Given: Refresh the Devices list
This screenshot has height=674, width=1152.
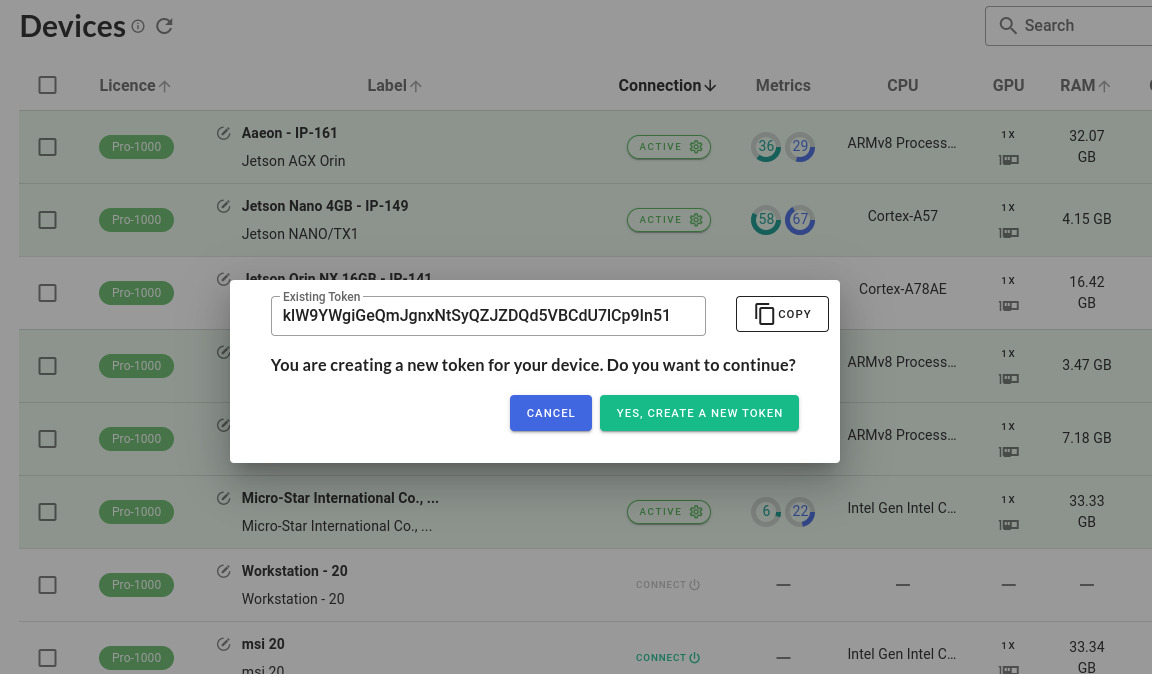Looking at the screenshot, I should point(163,27).
